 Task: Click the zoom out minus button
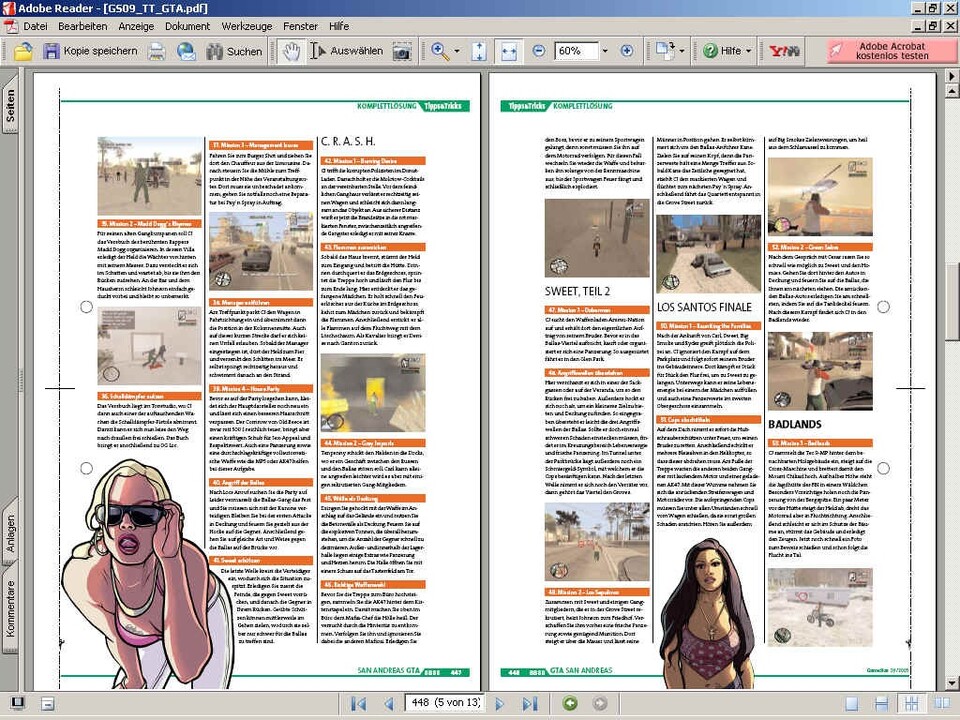pyautogui.click(x=538, y=51)
